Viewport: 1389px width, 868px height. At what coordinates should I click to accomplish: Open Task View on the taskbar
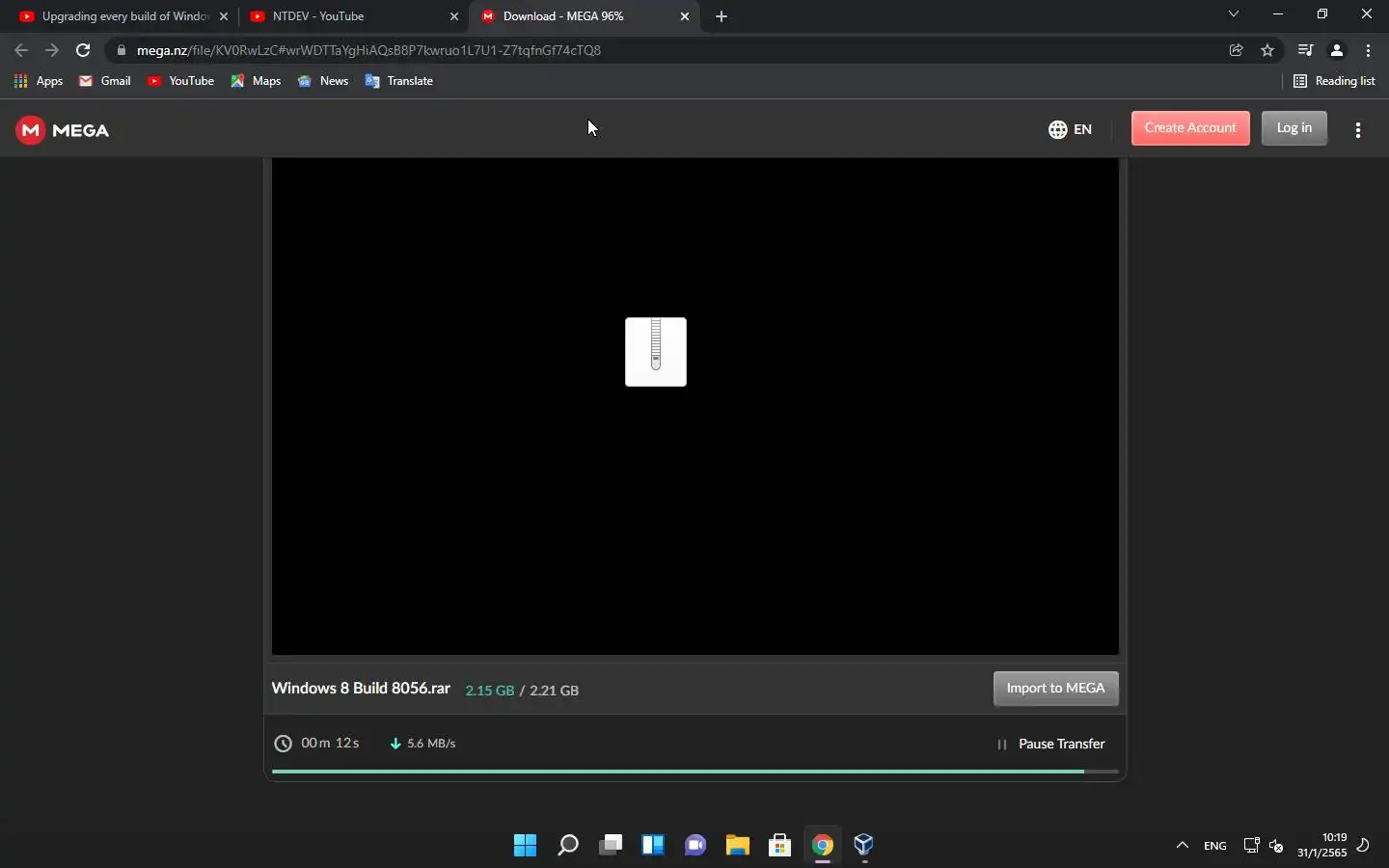(611, 846)
